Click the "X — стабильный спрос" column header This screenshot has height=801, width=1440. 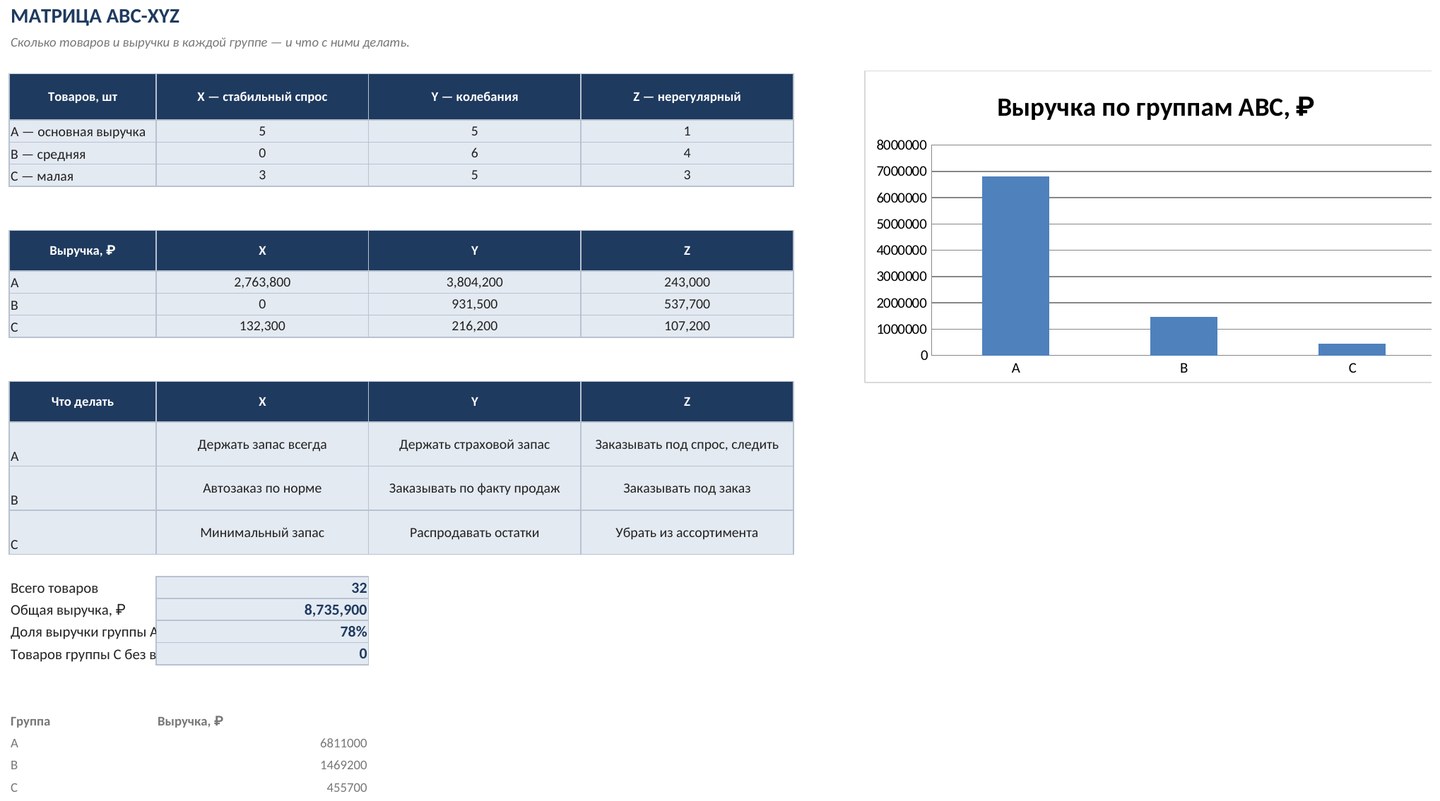[262, 97]
